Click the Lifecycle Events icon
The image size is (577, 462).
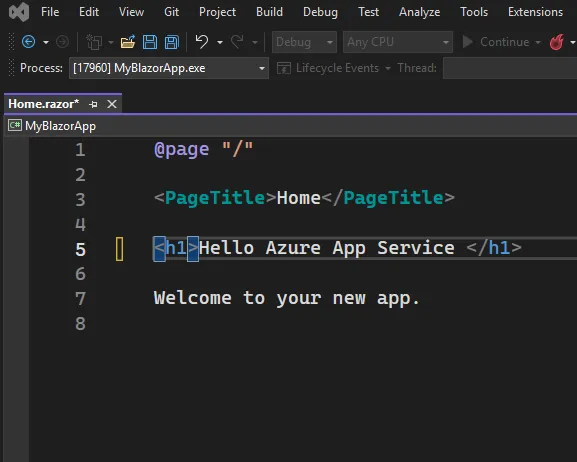[284, 68]
